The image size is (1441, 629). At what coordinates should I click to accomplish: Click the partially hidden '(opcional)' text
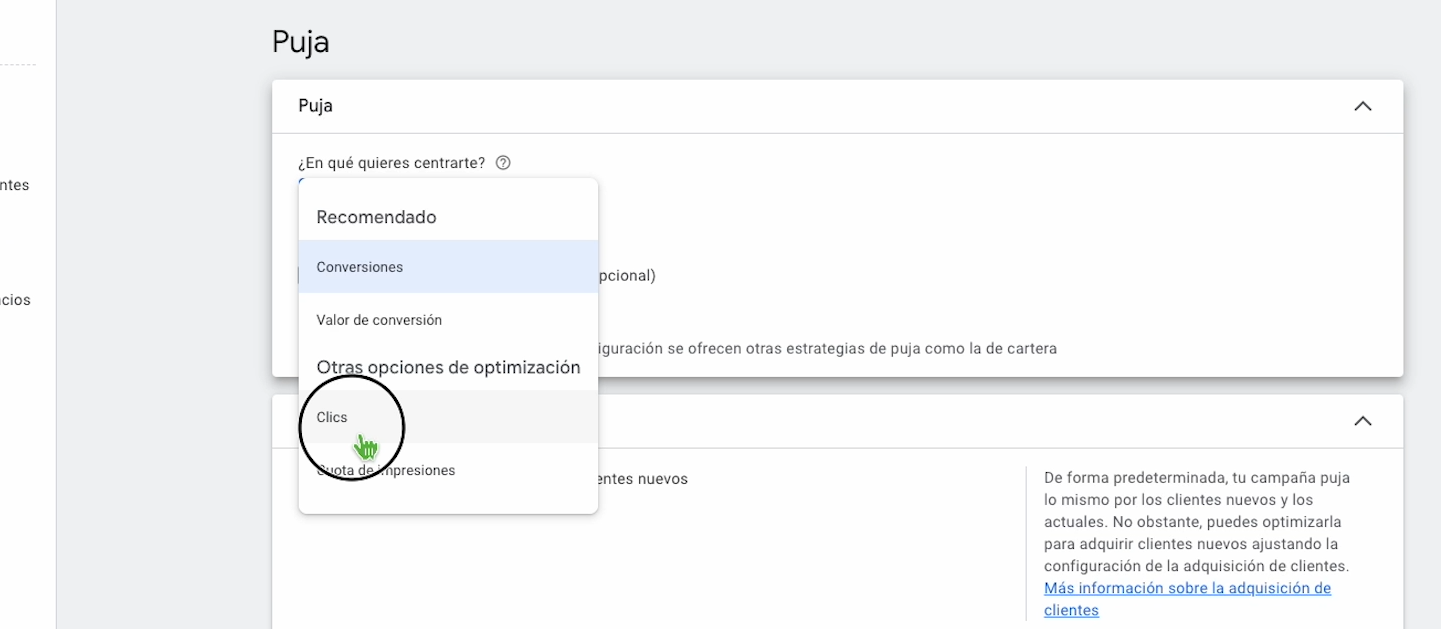point(627,276)
